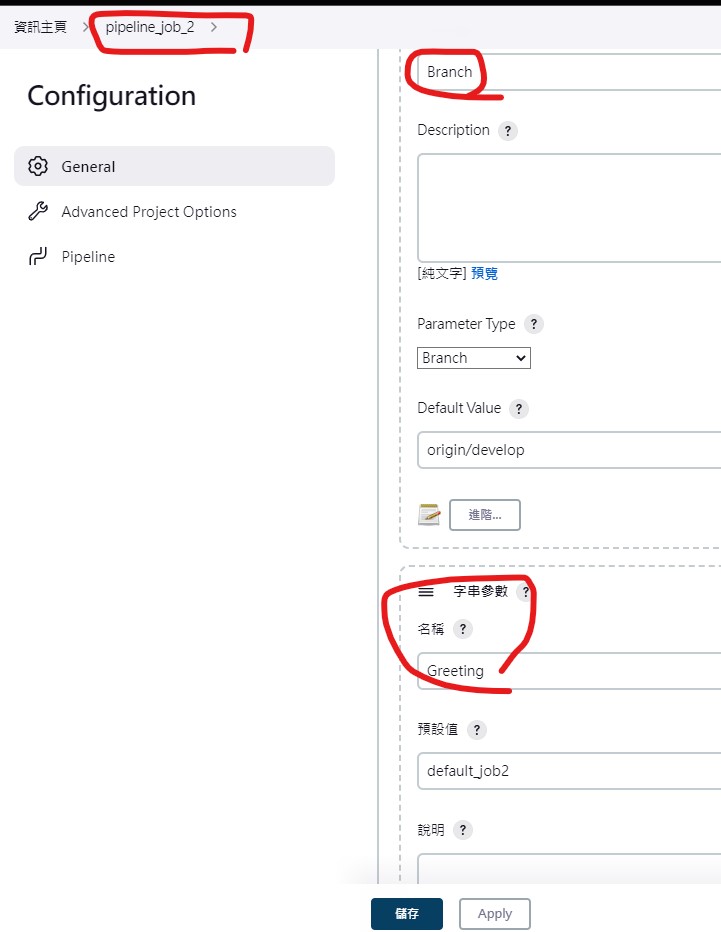721x932 pixels.
Task: Grab the drag handle of 字串參數
Action: 426,591
